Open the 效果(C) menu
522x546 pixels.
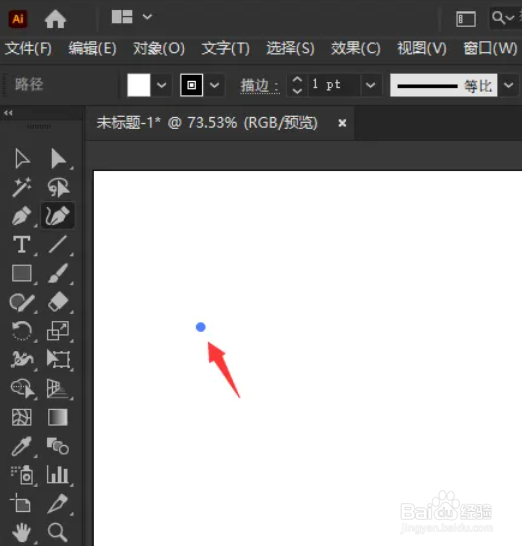point(356,48)
